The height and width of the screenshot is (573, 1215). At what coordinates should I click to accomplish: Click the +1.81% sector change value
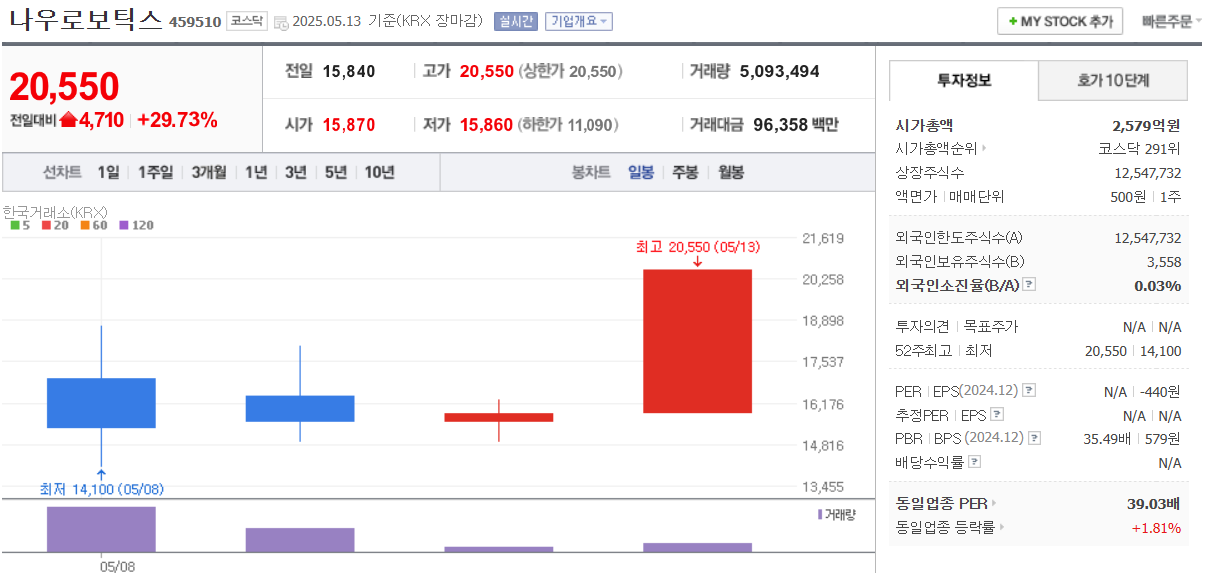click(x=1156, y=527)
